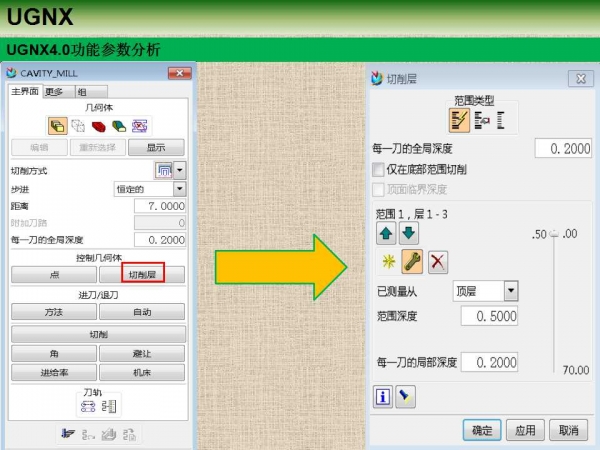This screenshot has height=450, width=600.
Task: Click the 距离 distance field 7.0000
Action: coord(160,206)
